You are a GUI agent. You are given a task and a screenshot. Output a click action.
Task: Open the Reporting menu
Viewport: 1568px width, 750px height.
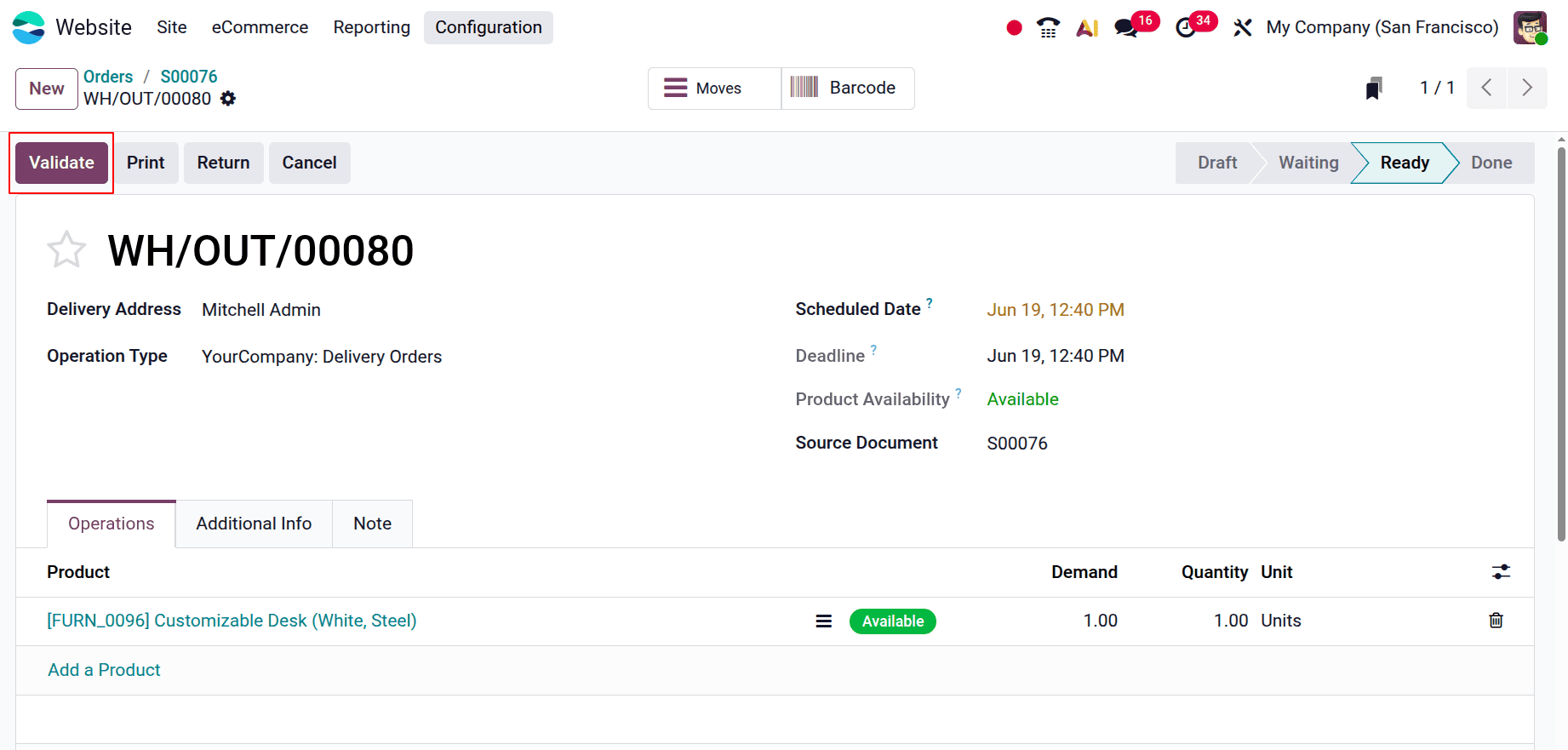(372, 27)
